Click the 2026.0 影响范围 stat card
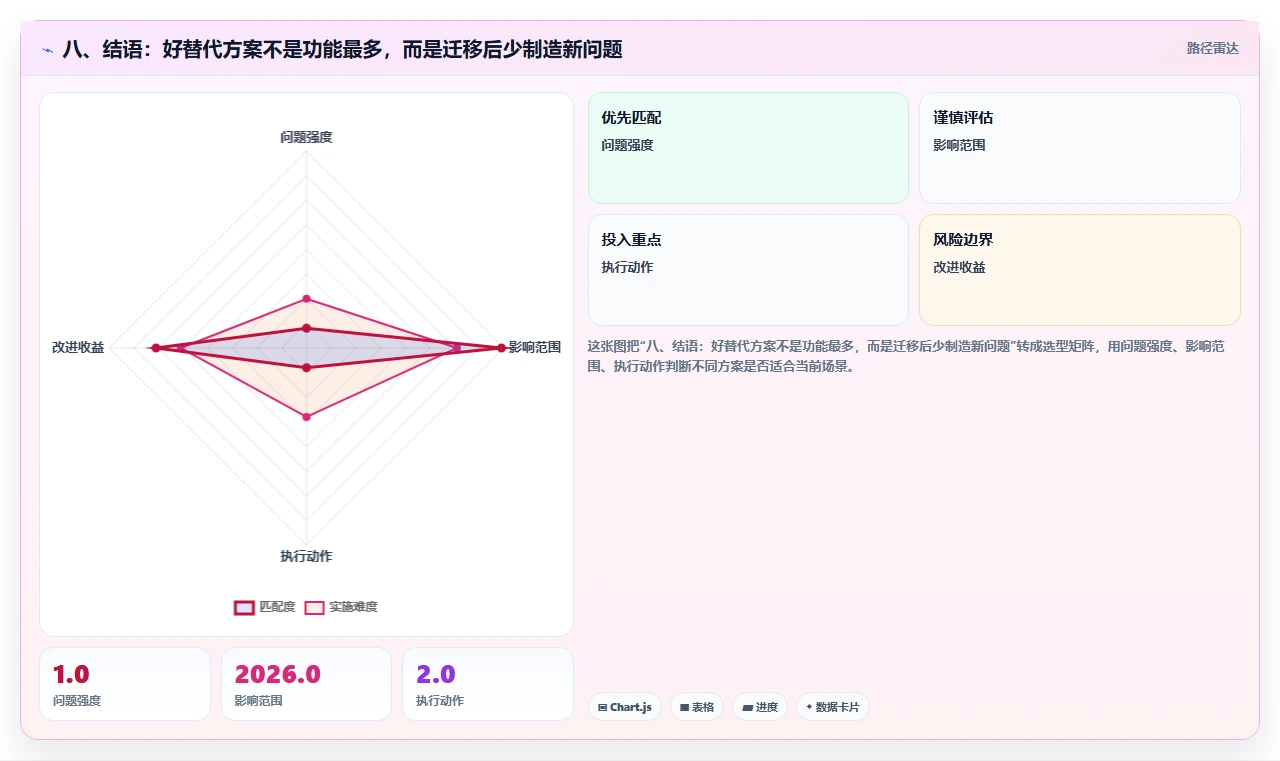Screen dimensions: 1280x761 pyautogui.click(x=306, y=684)
